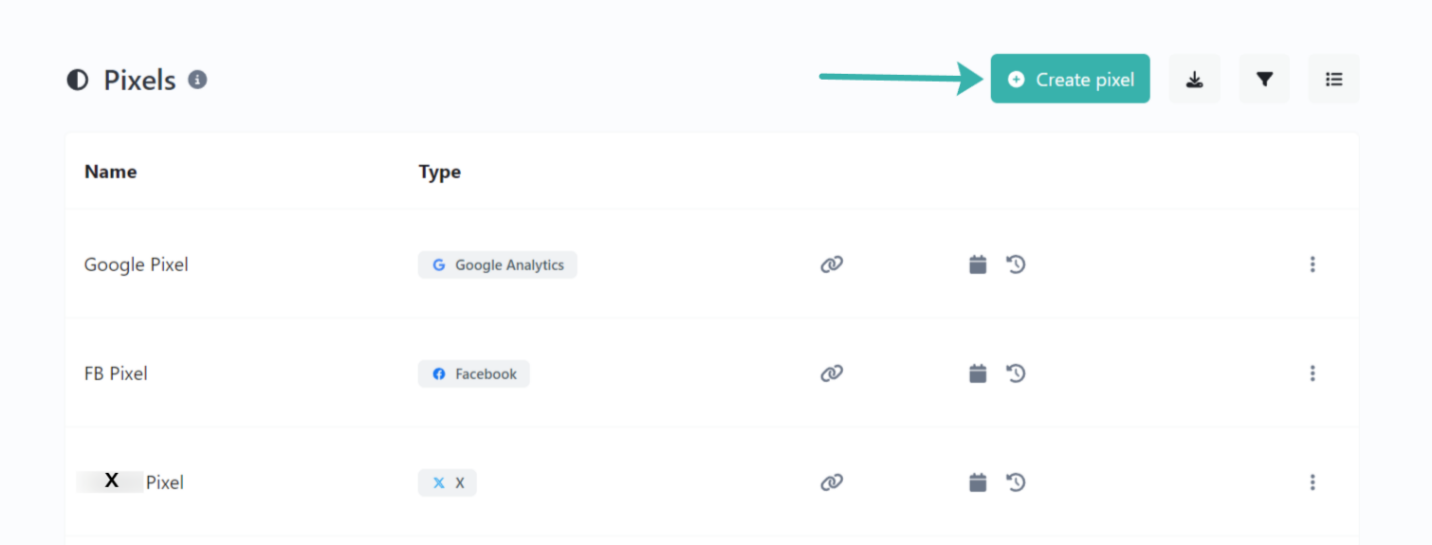Click the Google Analytics type badge
The height and width of the screenshot is (545, 1432).
[x=497, y=265]
